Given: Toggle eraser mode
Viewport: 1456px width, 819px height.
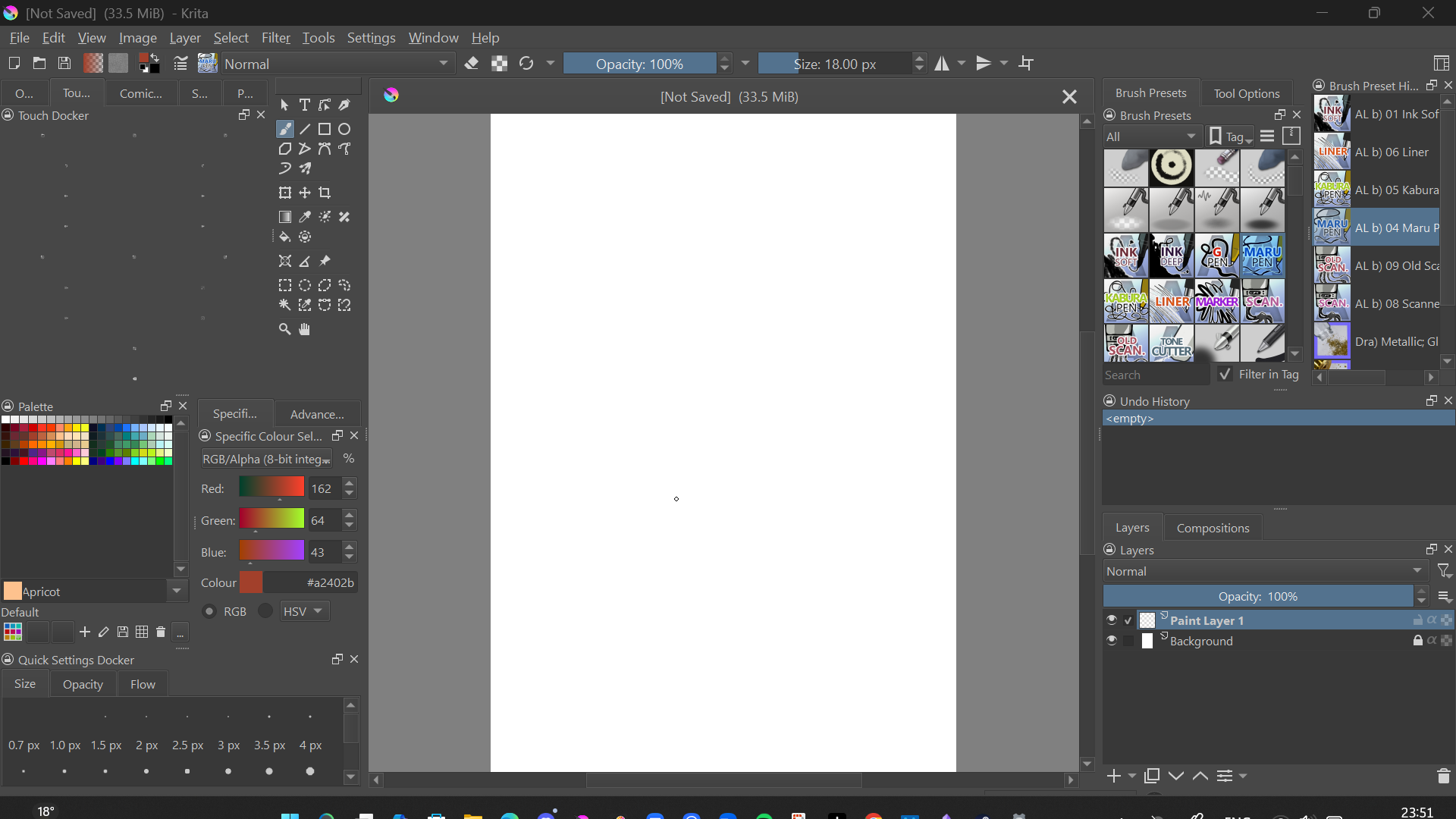Looking at the screenshot, I should click(x=472, y=64).
